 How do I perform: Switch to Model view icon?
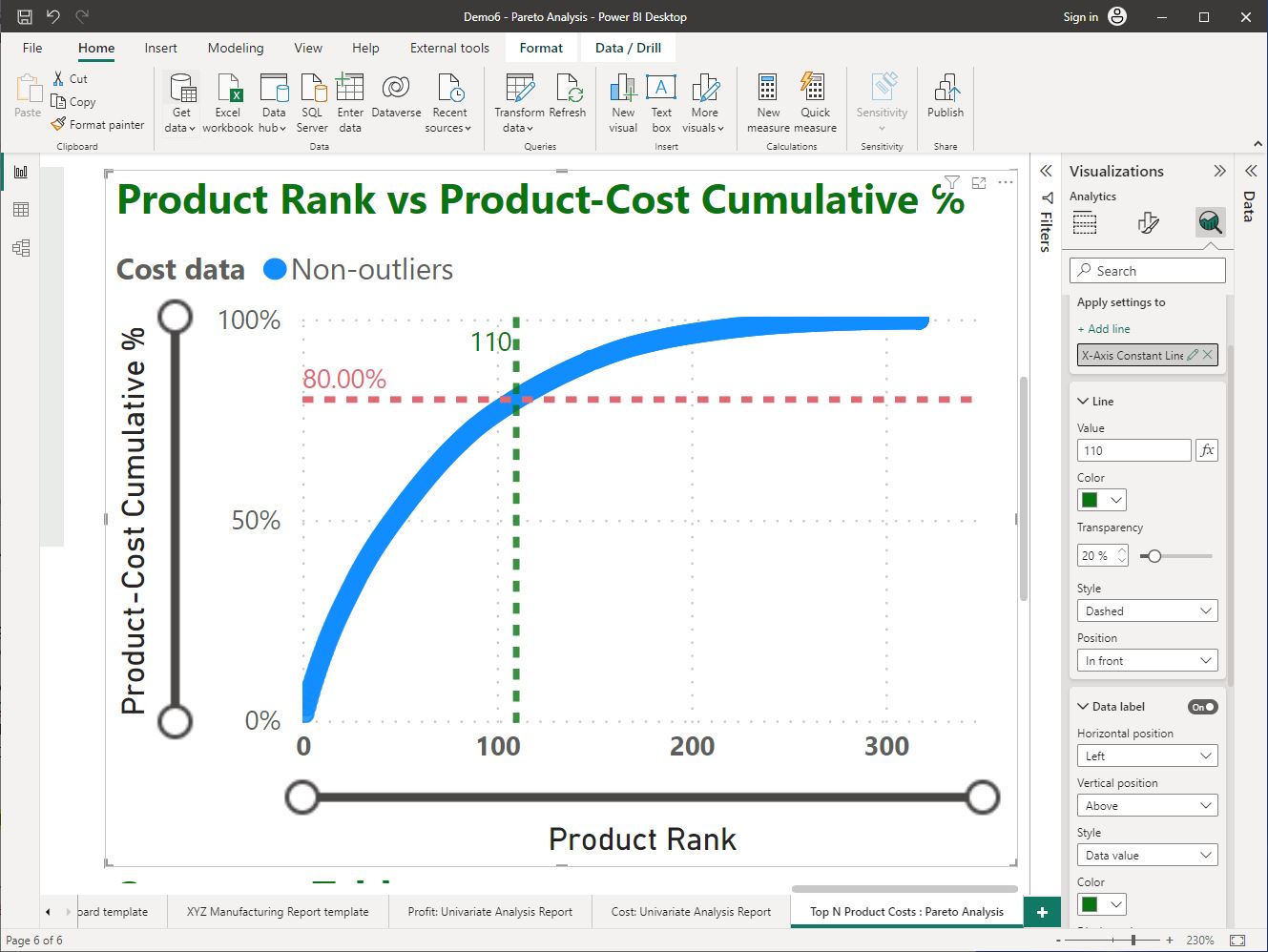tap(21, 248)
